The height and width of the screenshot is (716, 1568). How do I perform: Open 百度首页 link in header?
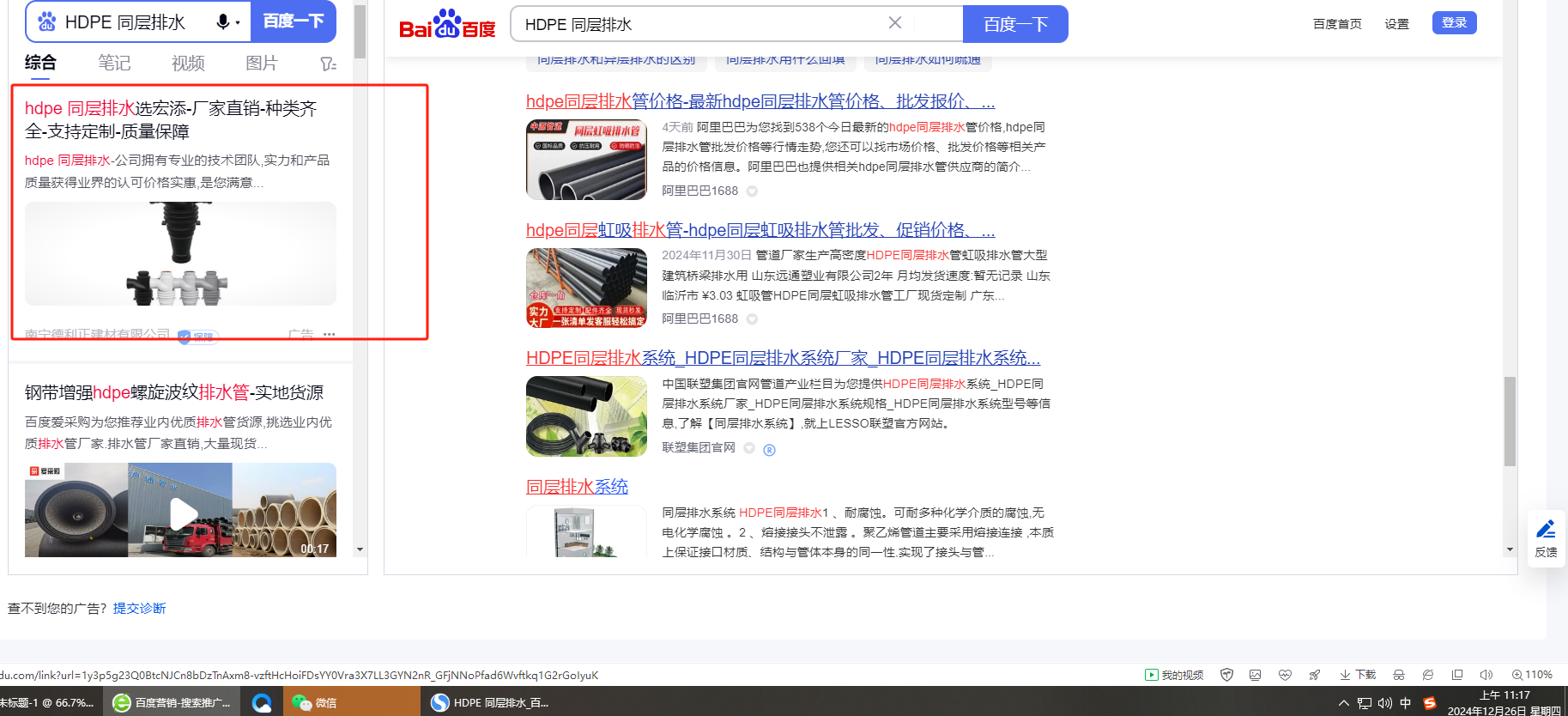tap(1337, 24)
